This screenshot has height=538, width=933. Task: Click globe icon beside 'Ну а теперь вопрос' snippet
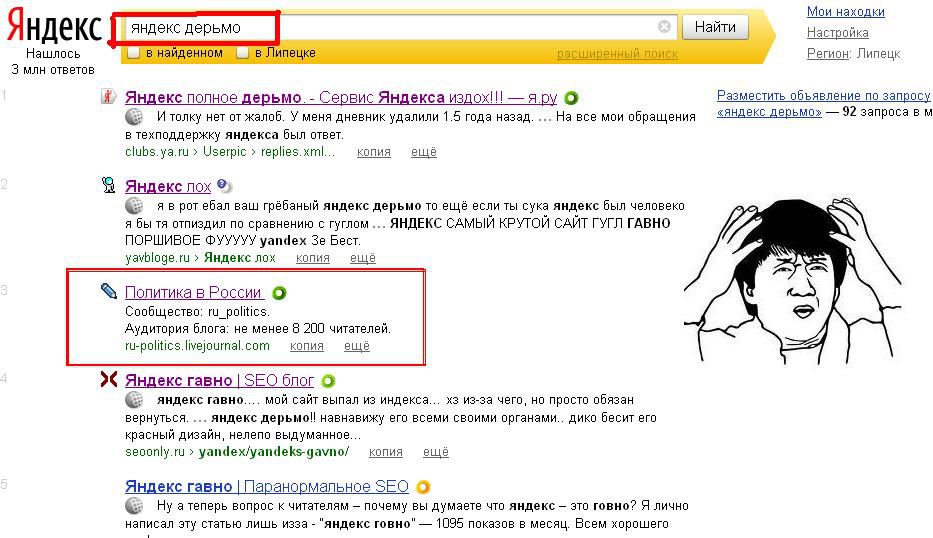click(x=134, y=506)
